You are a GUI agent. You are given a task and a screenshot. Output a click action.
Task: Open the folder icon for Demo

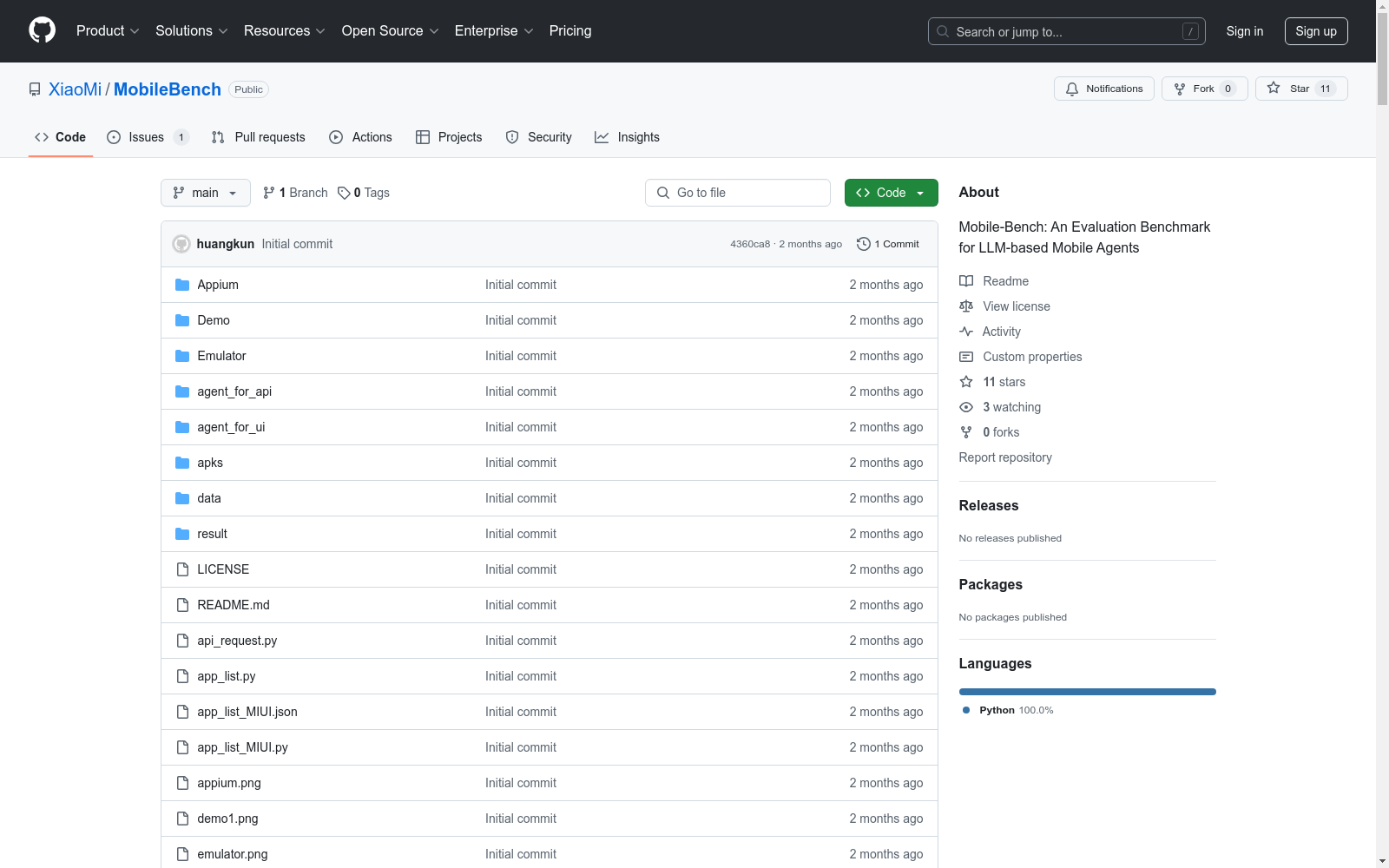coord(182,320)
